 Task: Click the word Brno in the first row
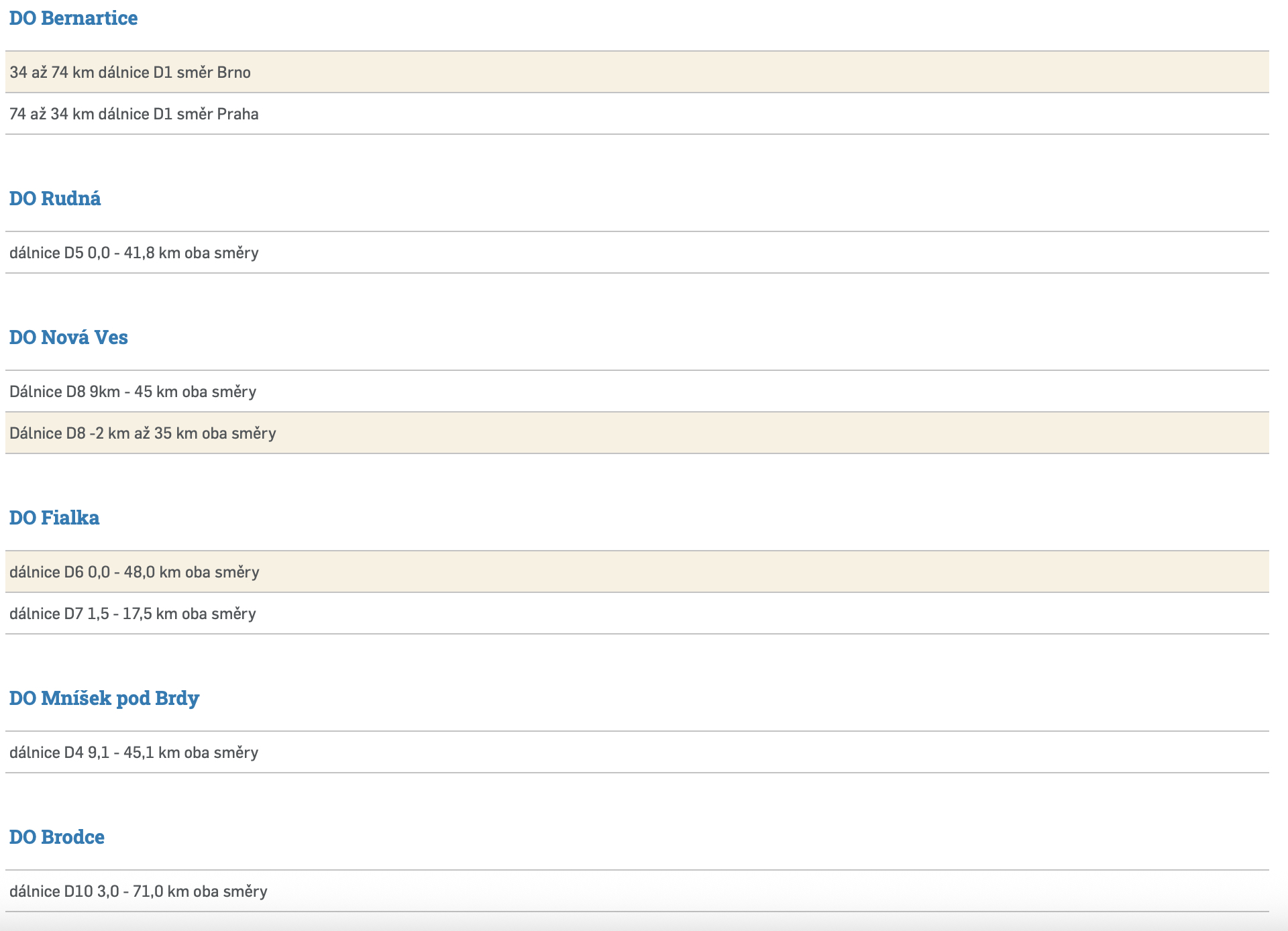233,72
